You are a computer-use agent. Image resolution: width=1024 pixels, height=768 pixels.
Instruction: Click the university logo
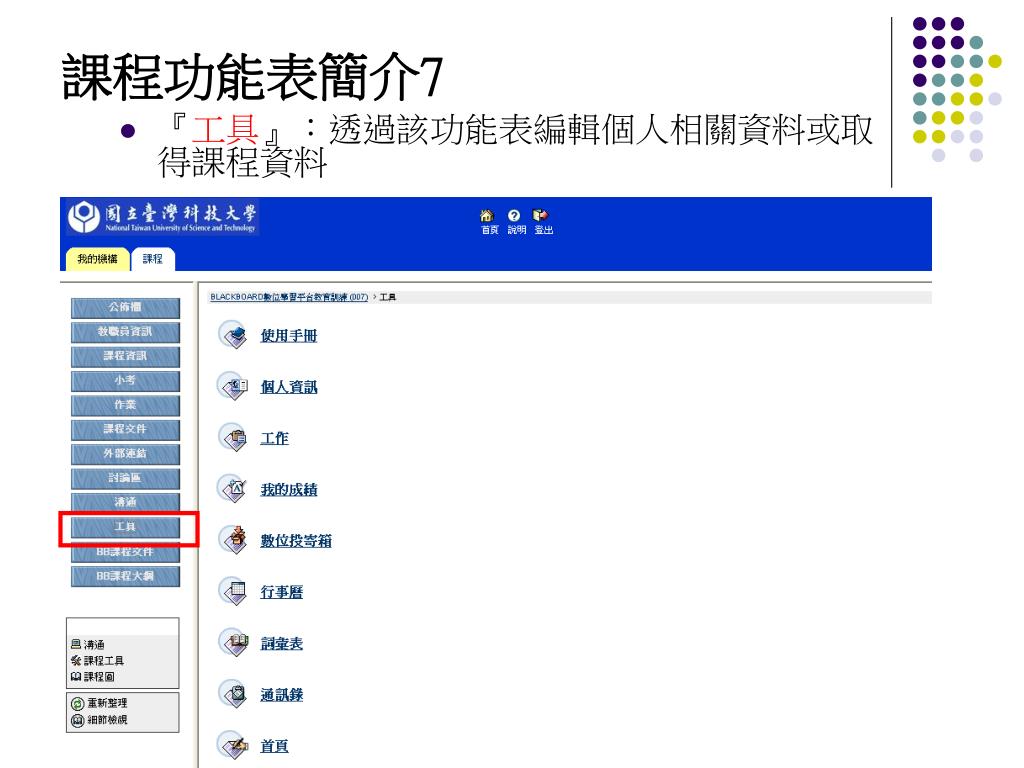click(x=163, y=217)
